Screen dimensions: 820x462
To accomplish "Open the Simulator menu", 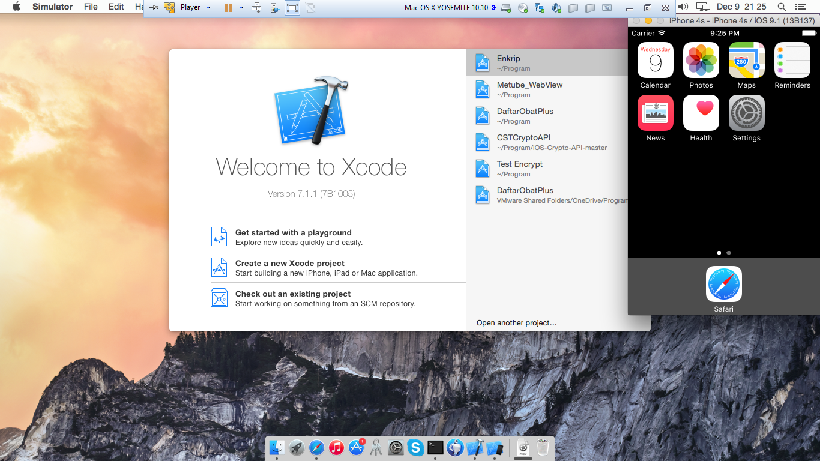I will point(52,7).
